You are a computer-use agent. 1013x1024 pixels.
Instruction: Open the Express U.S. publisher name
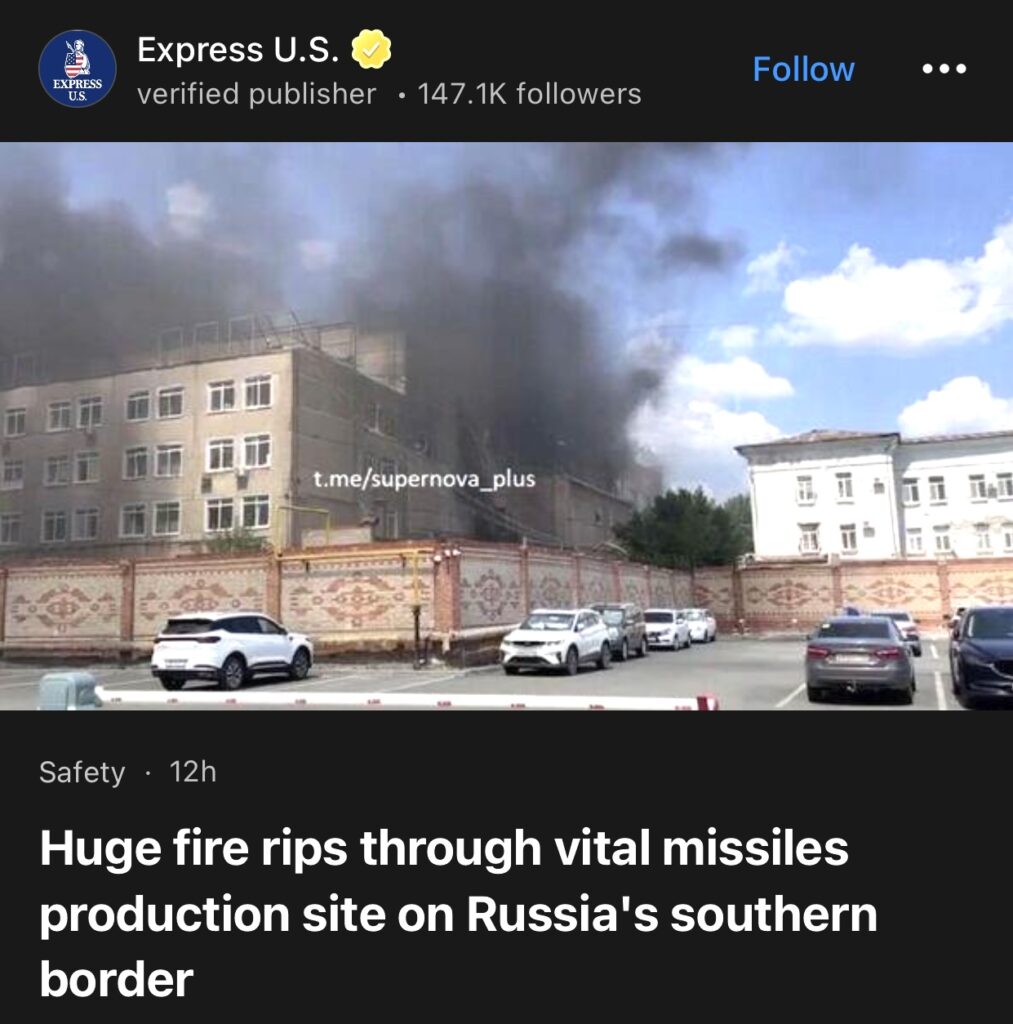click(x=238, y=49)
